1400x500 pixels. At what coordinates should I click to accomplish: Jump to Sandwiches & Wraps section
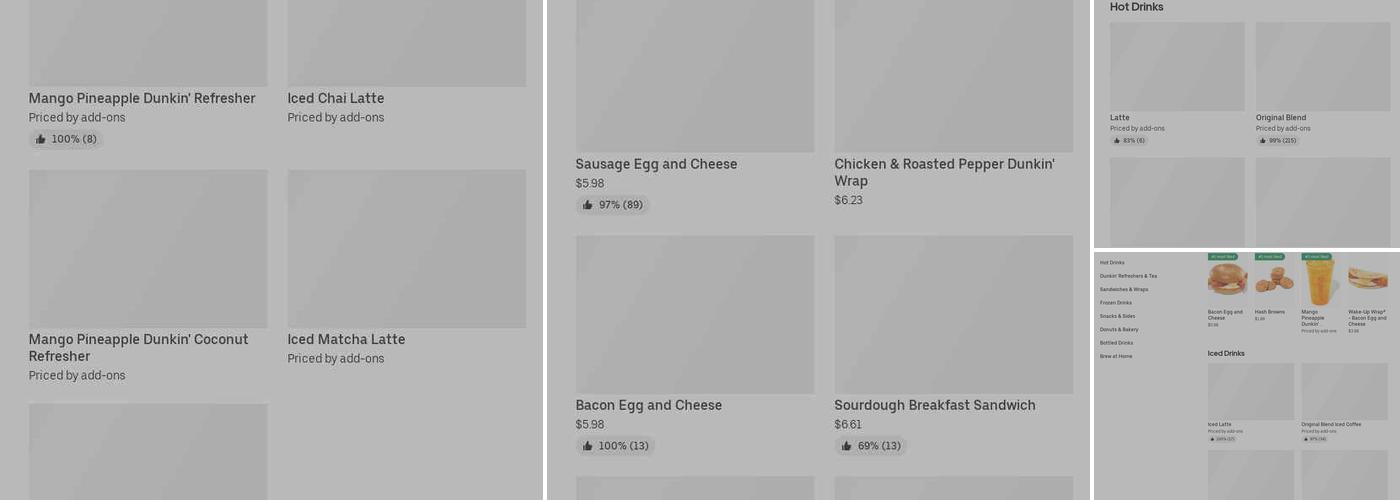[1124, 289]
